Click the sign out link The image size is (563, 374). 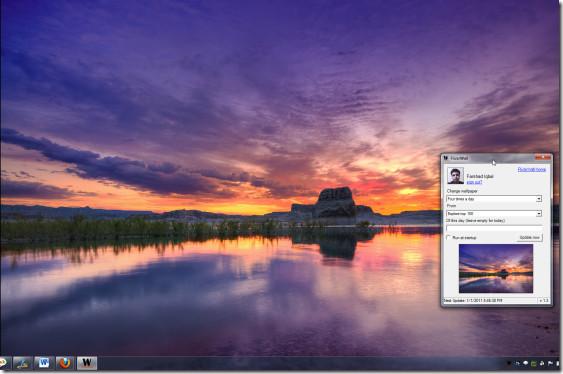pos(474,182)
